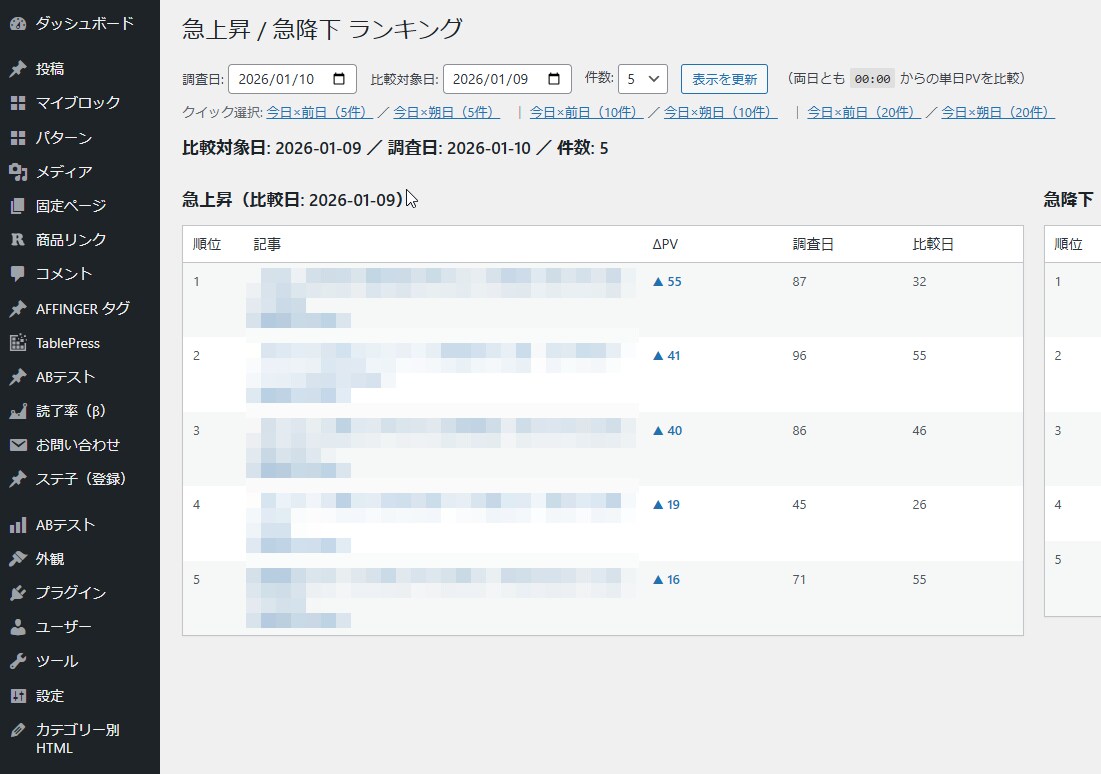Click the media icon beside メディア

(18, 172)
